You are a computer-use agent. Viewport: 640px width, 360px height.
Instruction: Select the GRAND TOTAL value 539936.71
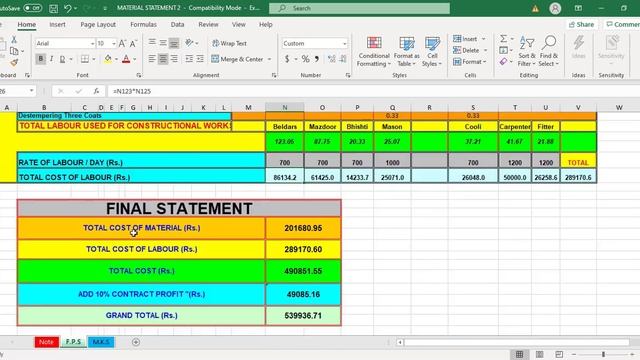click(303, 316)
